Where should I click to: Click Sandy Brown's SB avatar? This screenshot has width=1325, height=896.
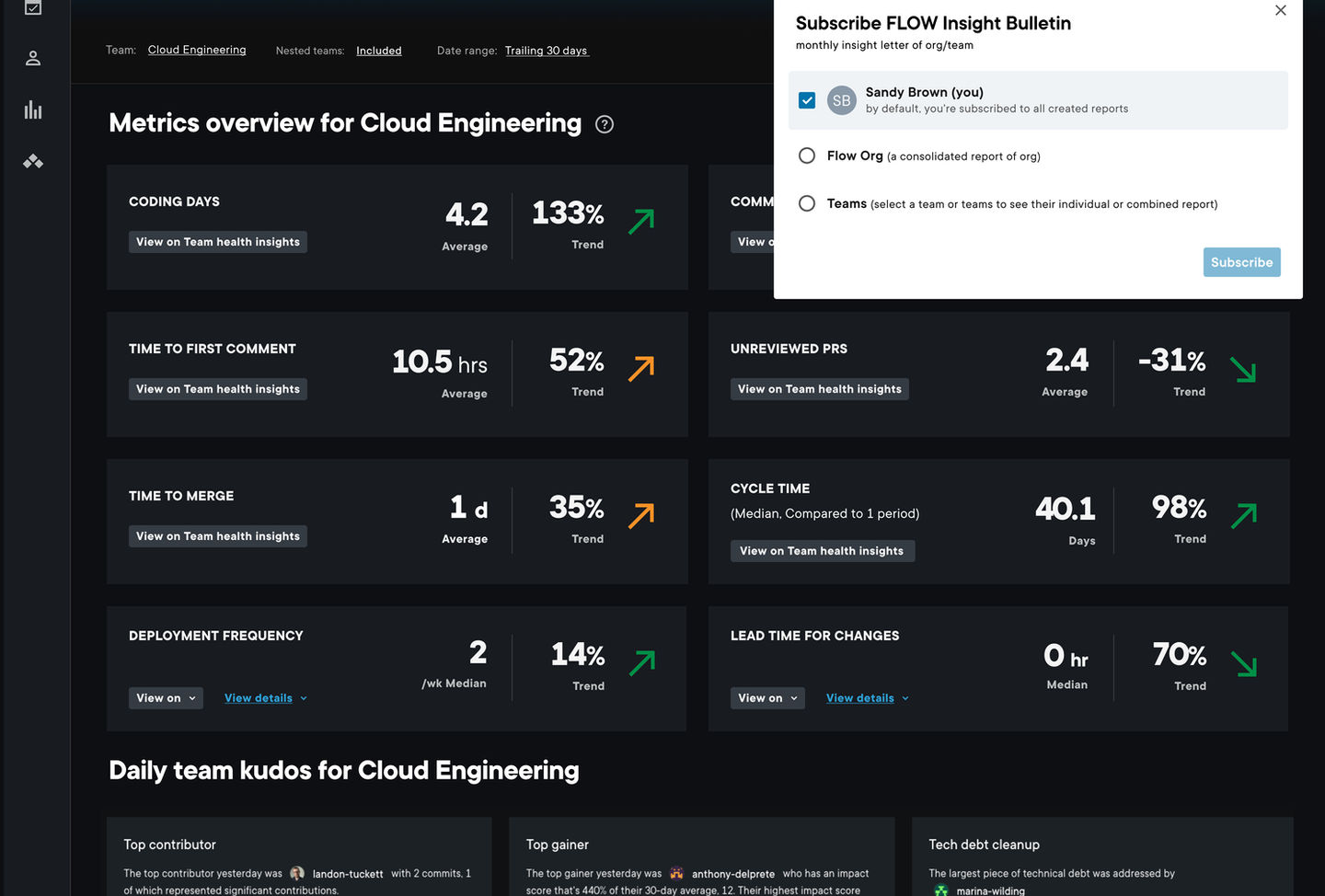(x=842, y=100)
